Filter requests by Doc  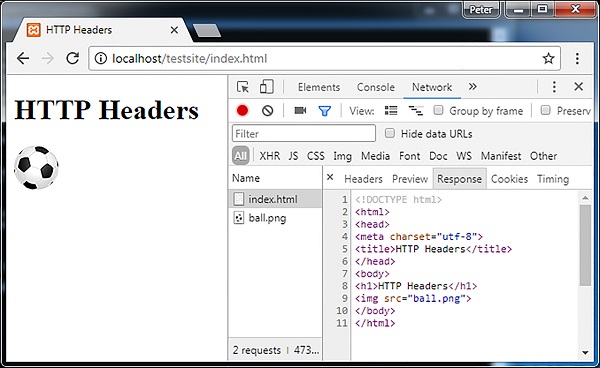pyautogui.click(x=438, y=156)
